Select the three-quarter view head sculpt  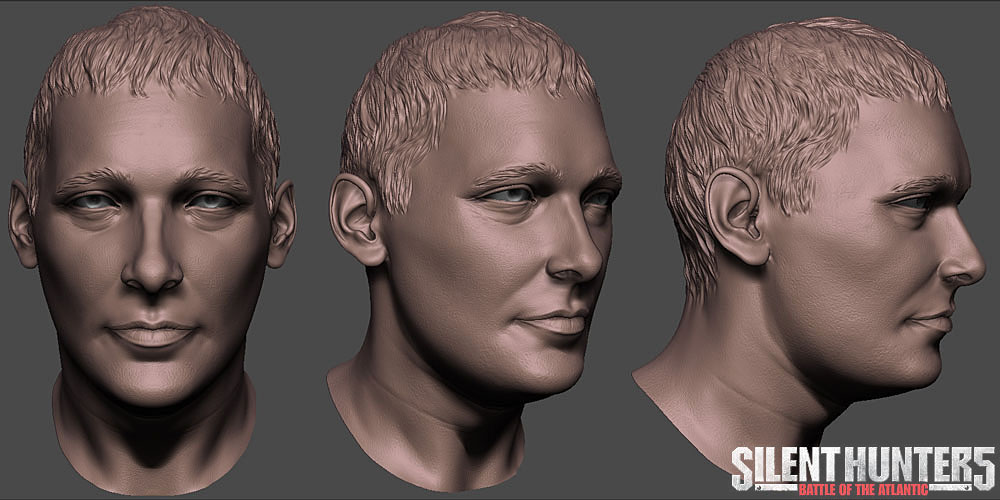click(x=475, y=252)
